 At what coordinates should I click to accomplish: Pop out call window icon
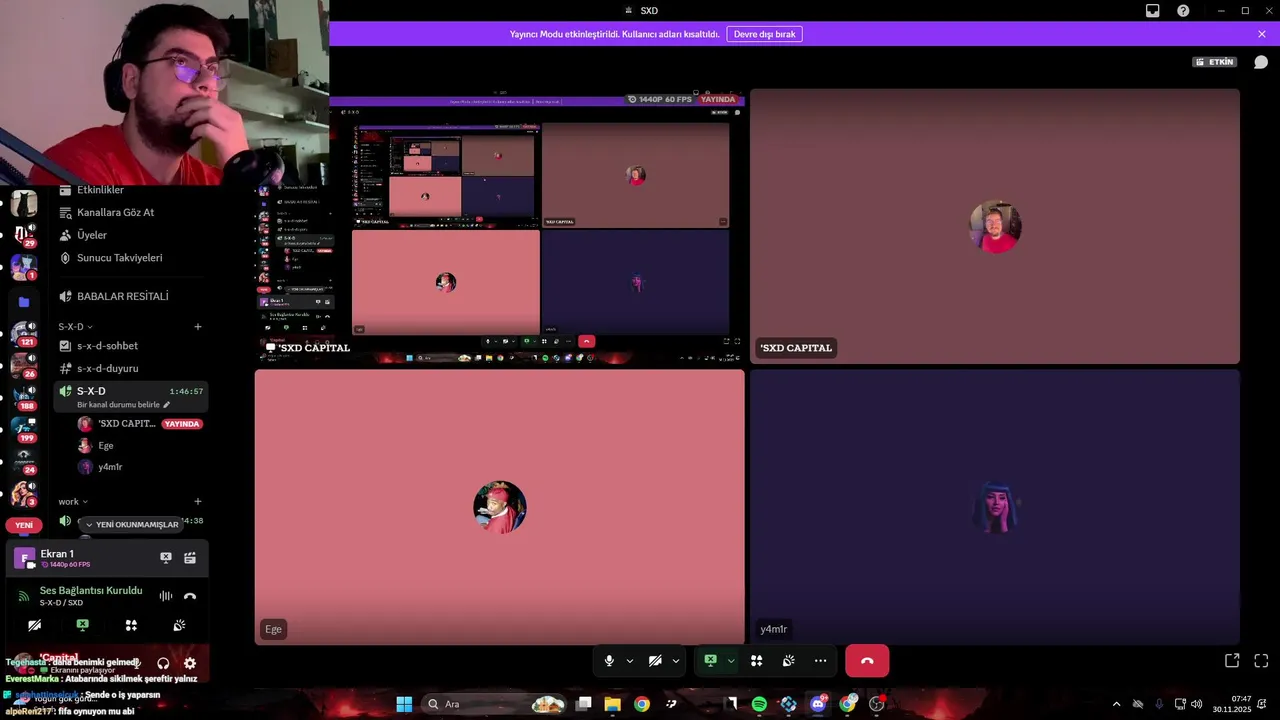1232,661
